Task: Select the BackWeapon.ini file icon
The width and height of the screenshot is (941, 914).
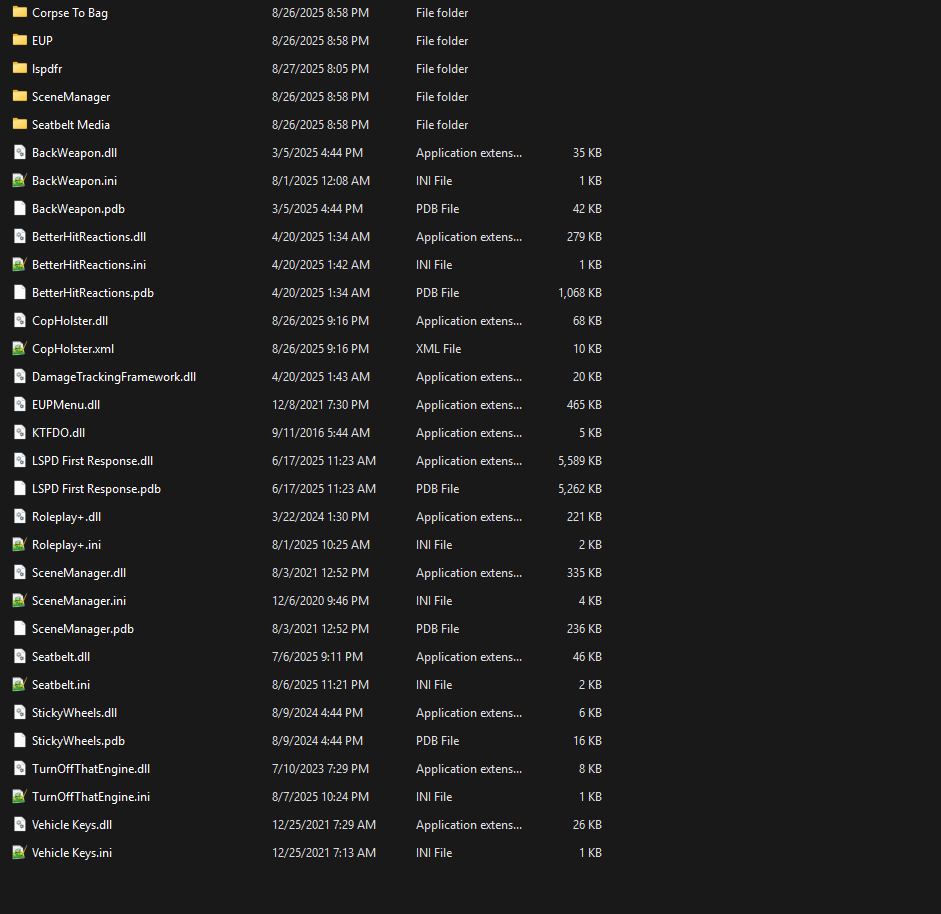Action: pyautogui.click(x=20, y=180)
